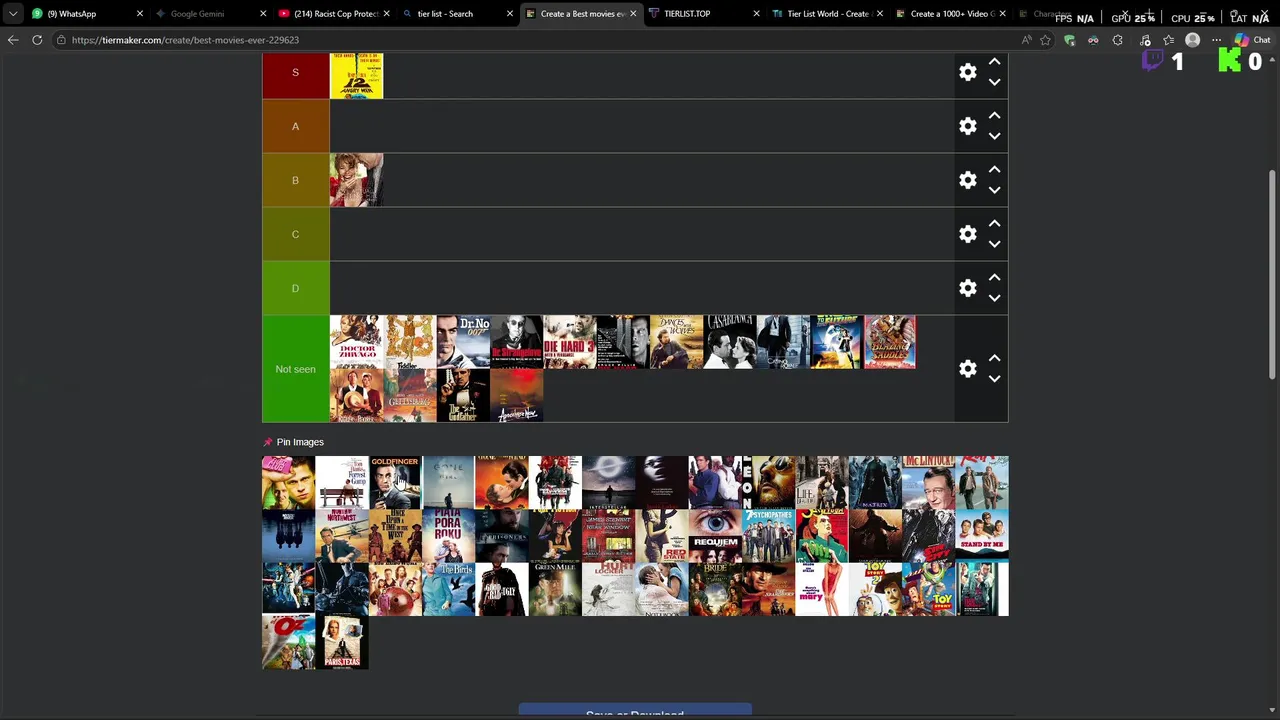
Task: Open settings gear for the Not seen row
Action: click(968, 369)
